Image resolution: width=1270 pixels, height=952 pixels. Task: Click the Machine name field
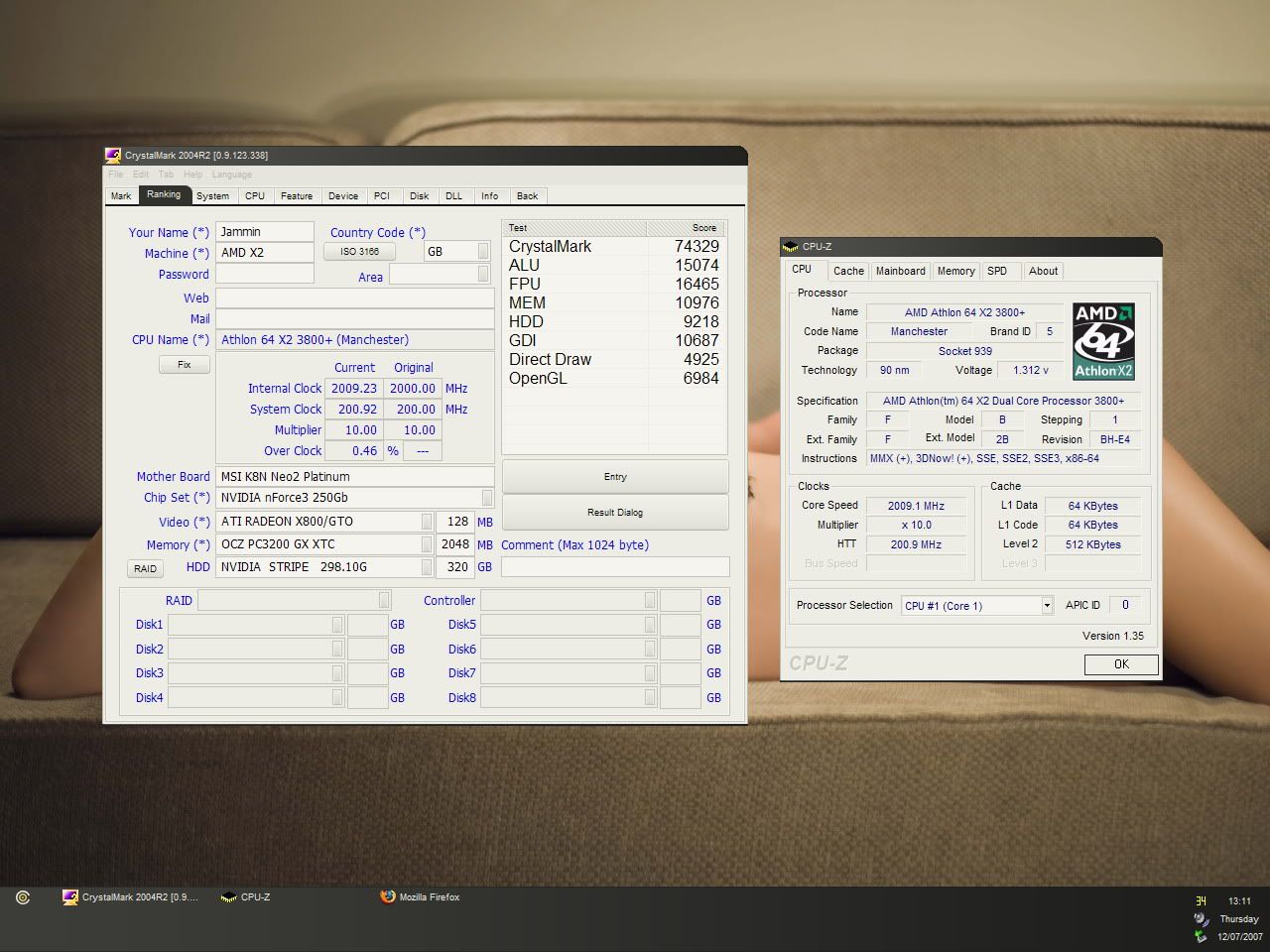[265, 253]
